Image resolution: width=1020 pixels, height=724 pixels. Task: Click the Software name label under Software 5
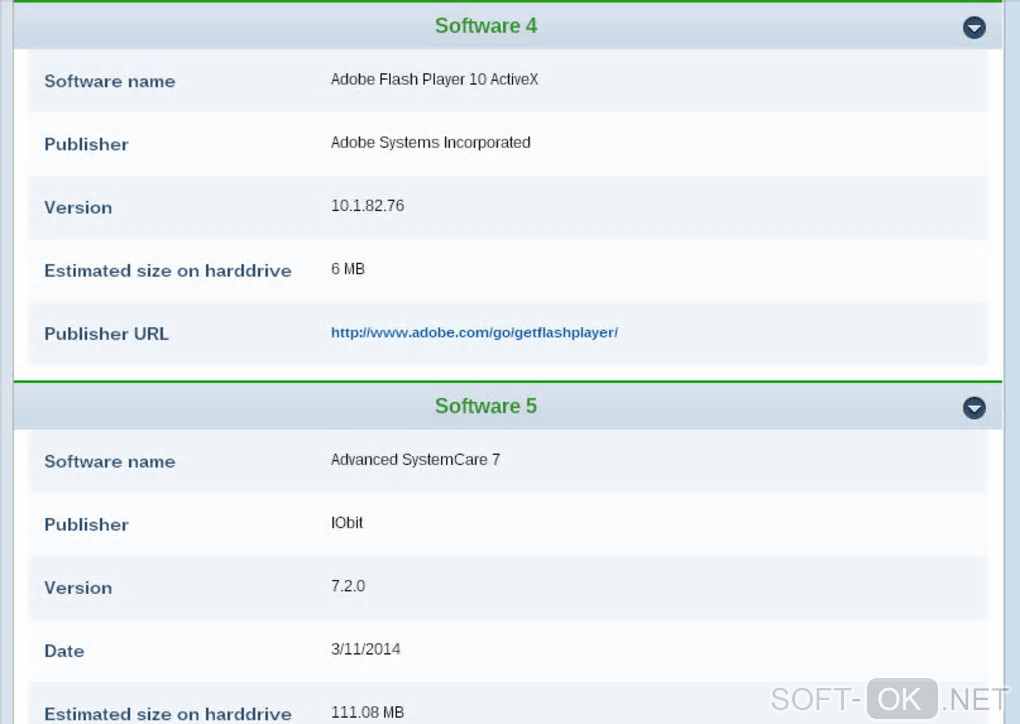[110, 462]
